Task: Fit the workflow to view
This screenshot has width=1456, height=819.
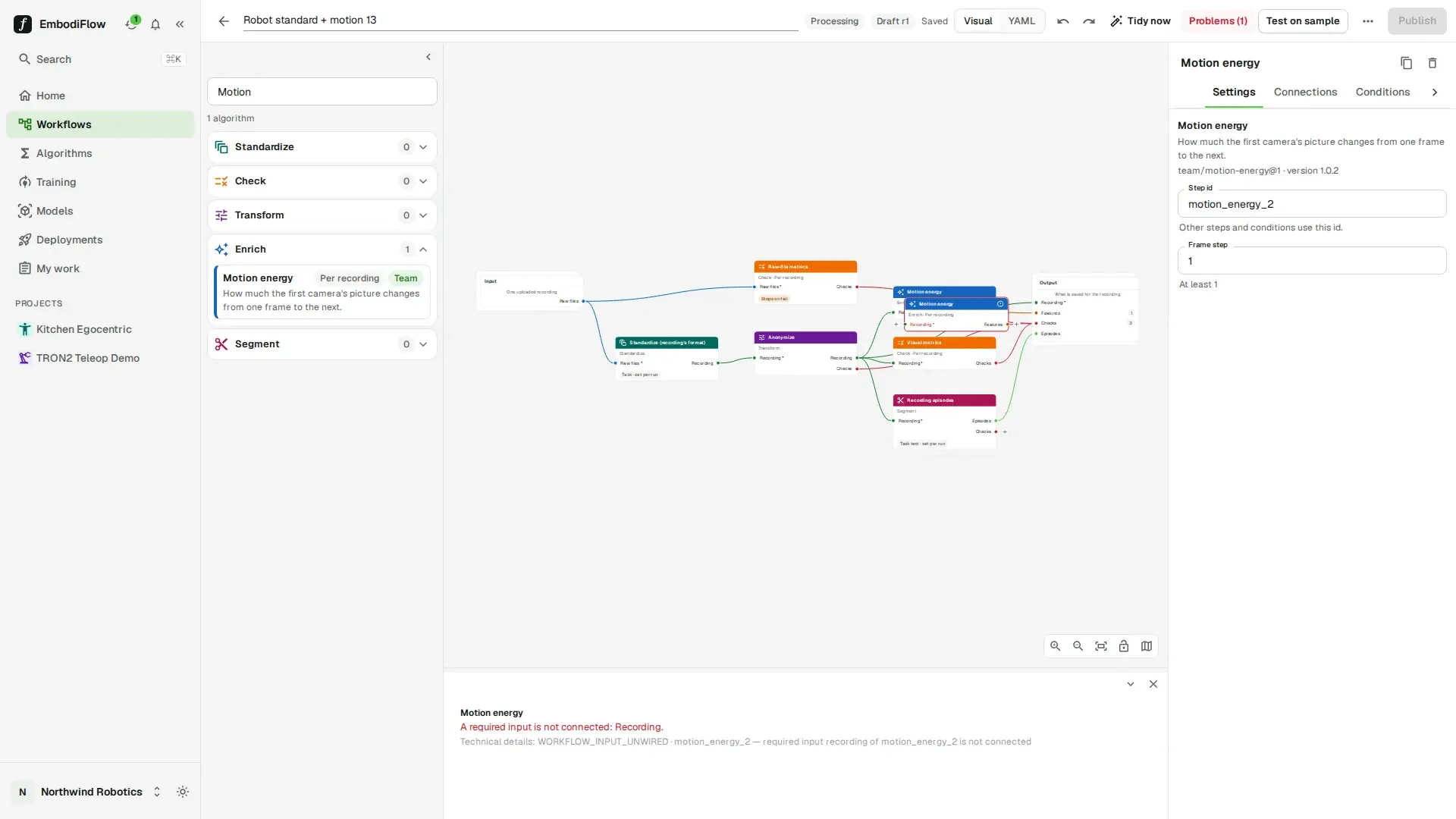Action: tap(1101, 646)
